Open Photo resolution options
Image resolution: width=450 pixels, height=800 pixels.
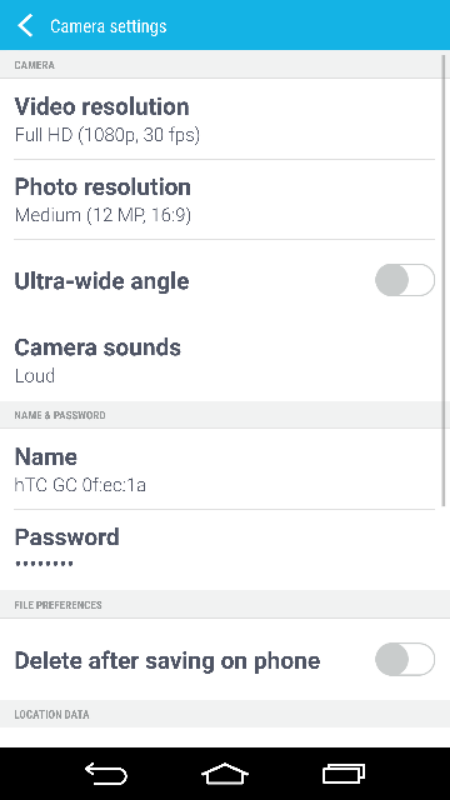click(x=224, y=199)
